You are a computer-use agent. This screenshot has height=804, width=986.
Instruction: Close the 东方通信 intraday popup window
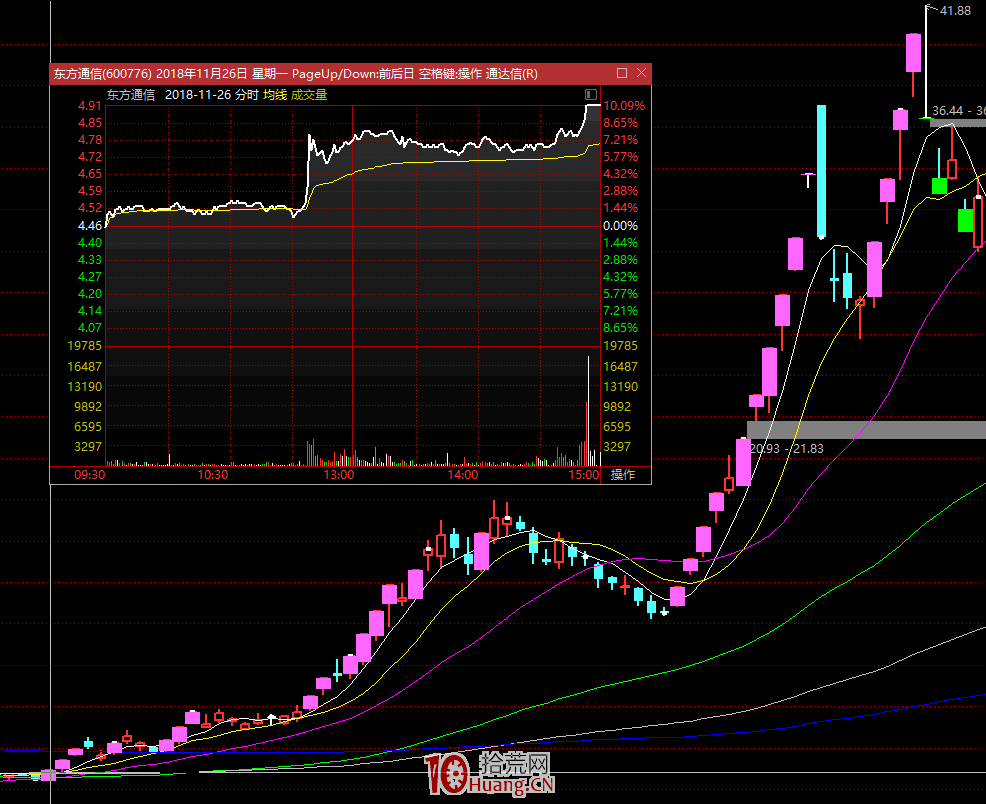click(x=641, y=73)
